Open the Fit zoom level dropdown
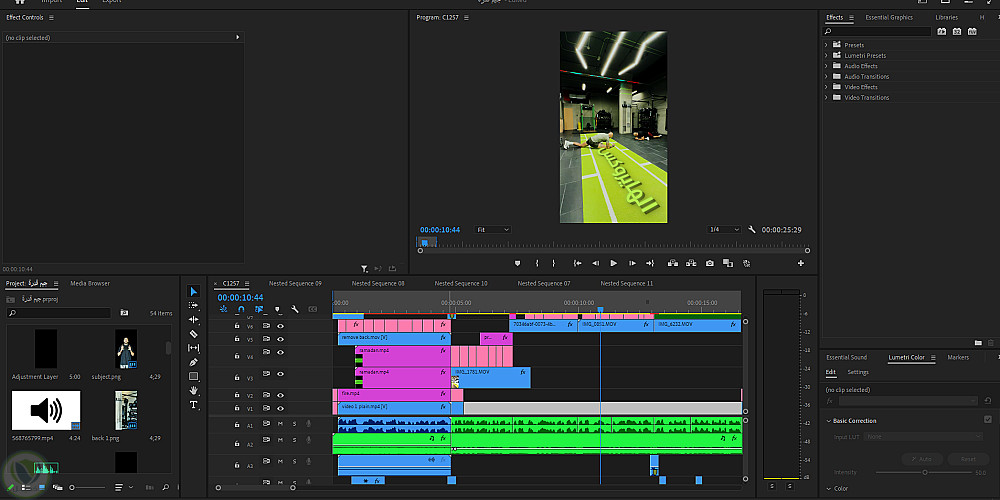This screenshot has width=1000, height=500. [492, 230]
